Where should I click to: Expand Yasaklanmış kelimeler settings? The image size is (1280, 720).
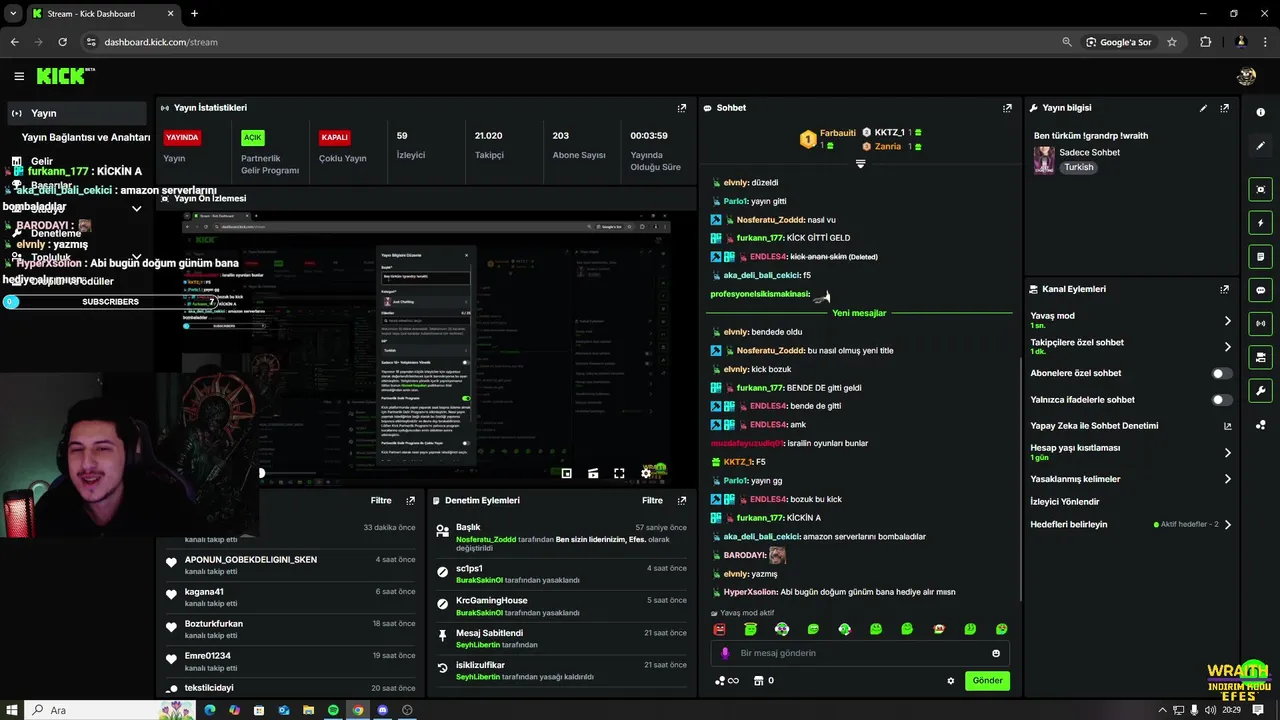pyautogui.click(x=1227, y=479)
